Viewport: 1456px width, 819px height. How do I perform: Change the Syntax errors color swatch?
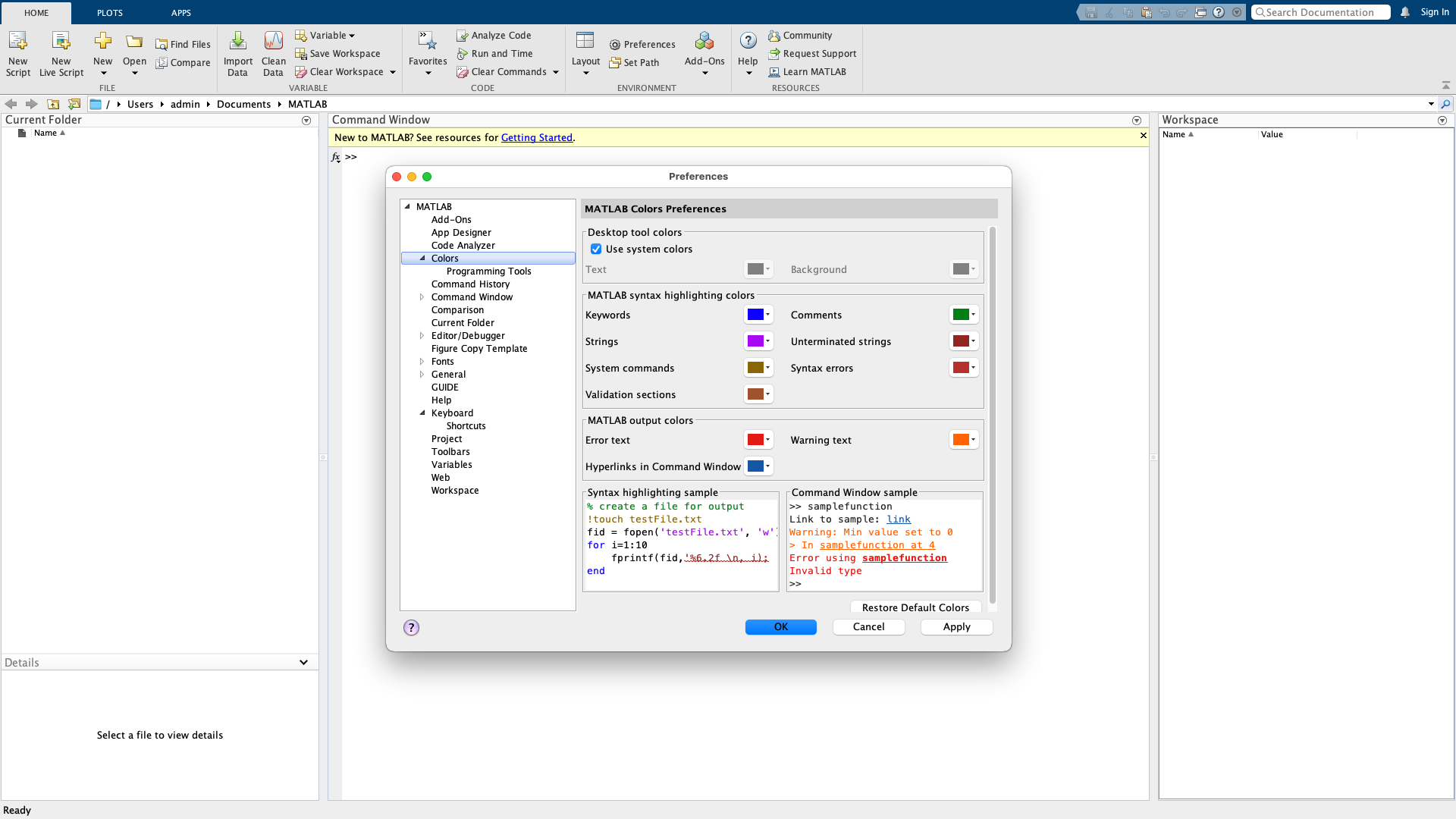(964, 368)
